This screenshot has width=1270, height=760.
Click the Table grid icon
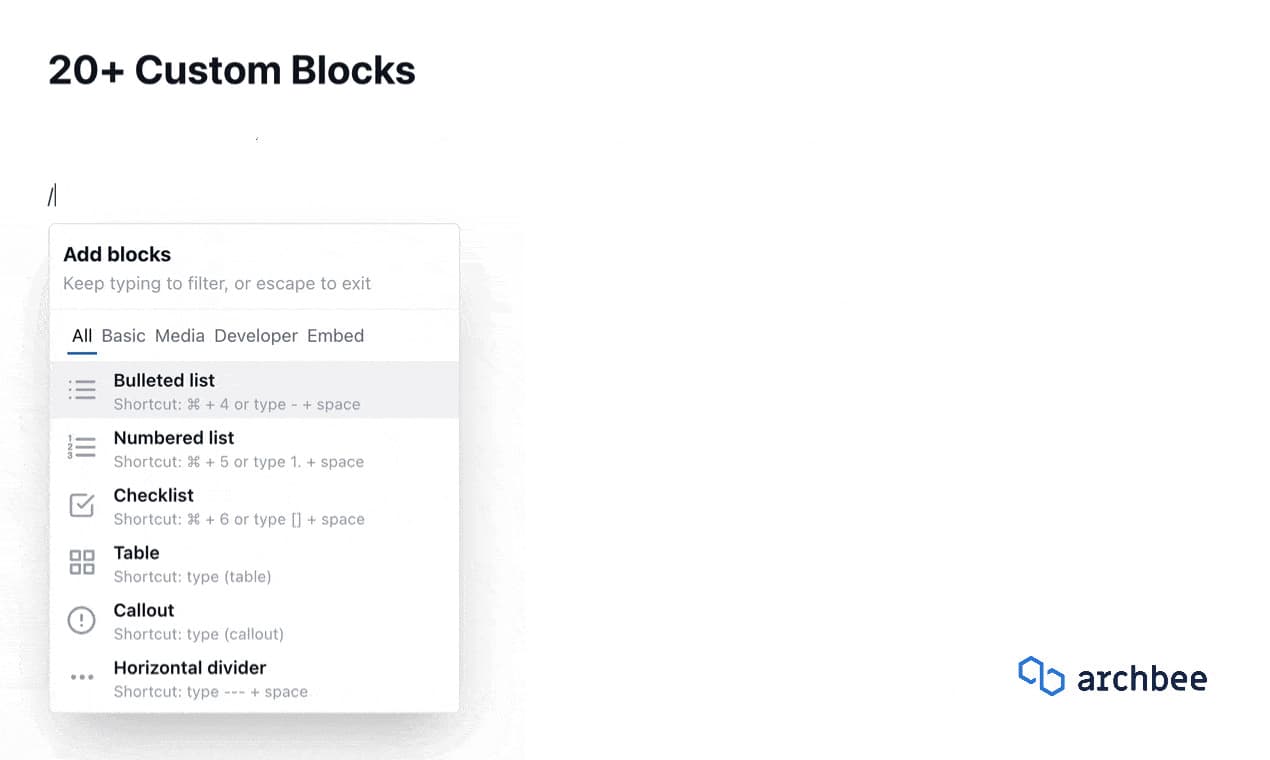[81, 562]
